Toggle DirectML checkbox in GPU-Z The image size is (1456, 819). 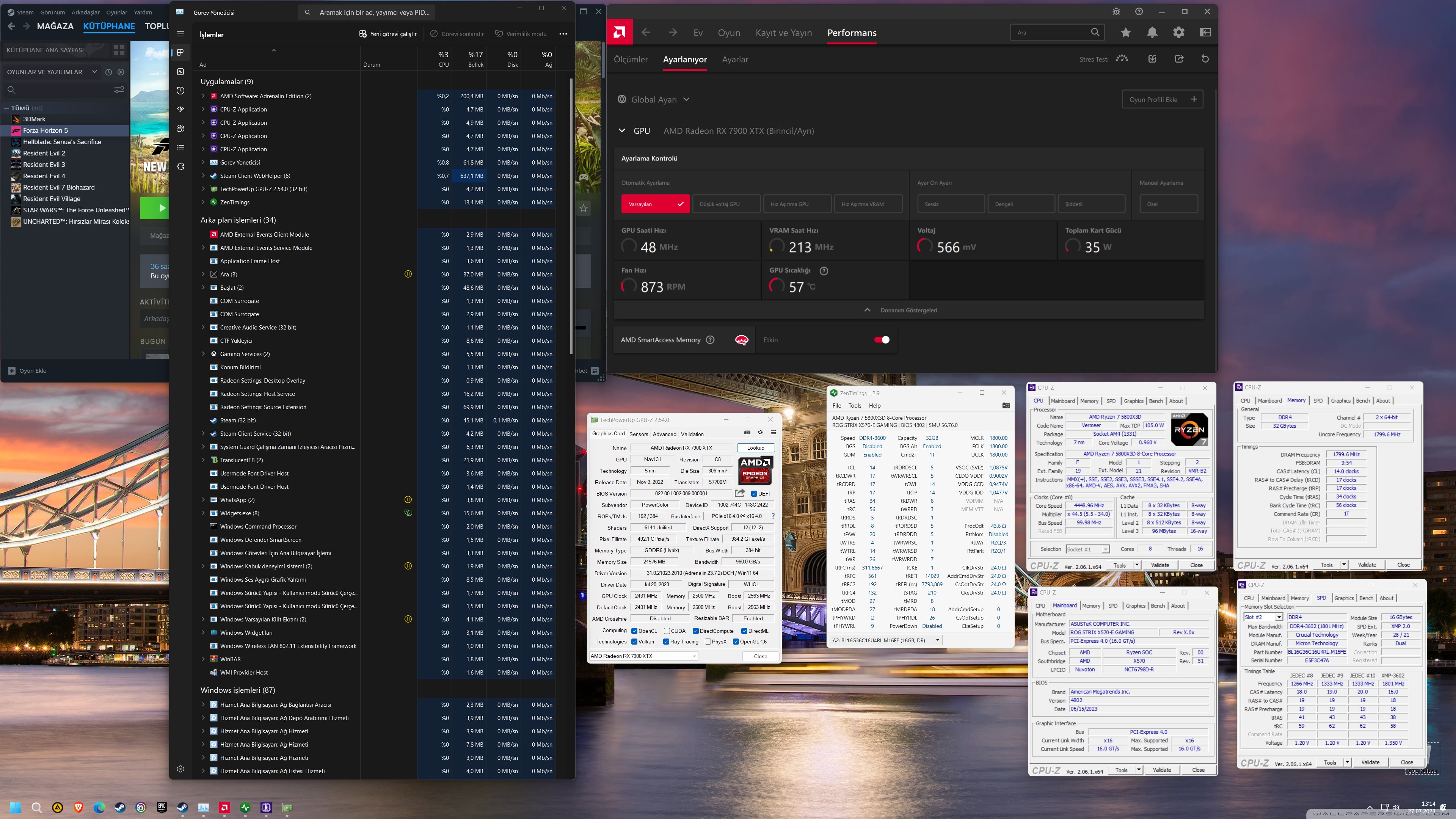point(744,631)
